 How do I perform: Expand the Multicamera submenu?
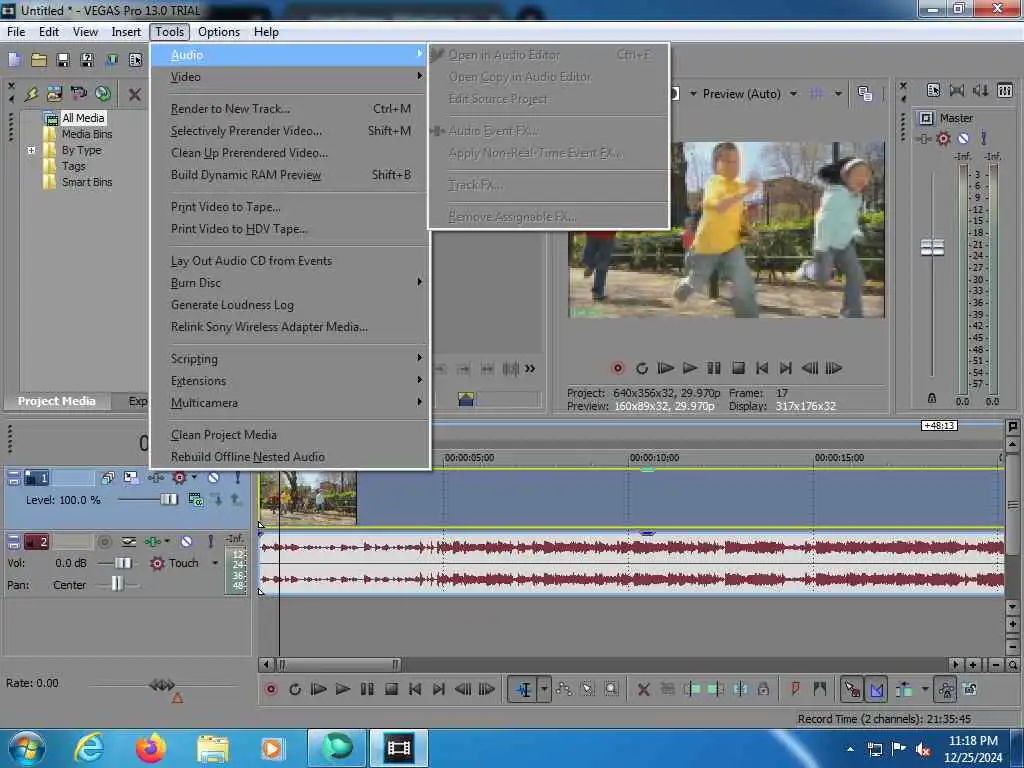pyautogui.click(x=290, y=403)
